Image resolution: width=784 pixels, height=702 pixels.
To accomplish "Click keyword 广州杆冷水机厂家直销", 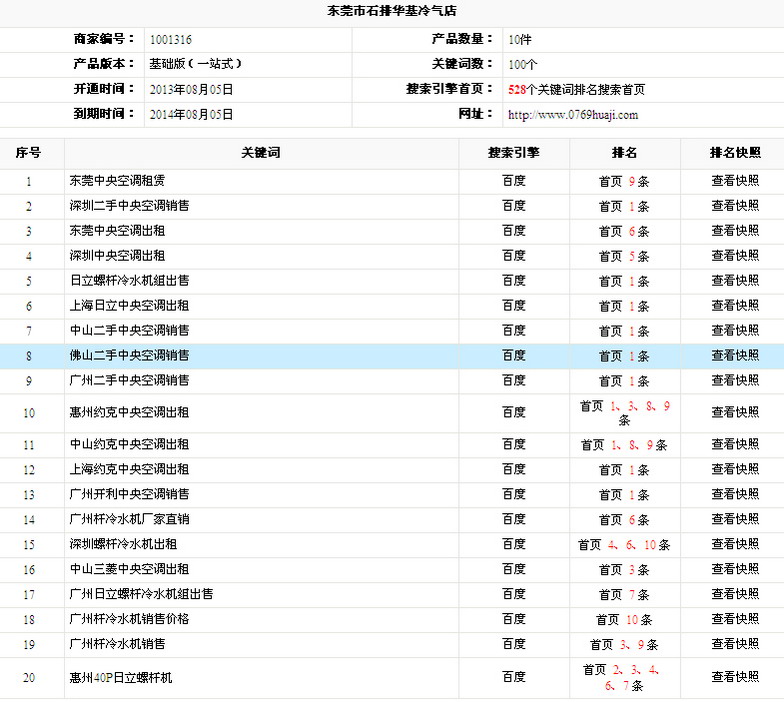I will [x=129, y=520].
